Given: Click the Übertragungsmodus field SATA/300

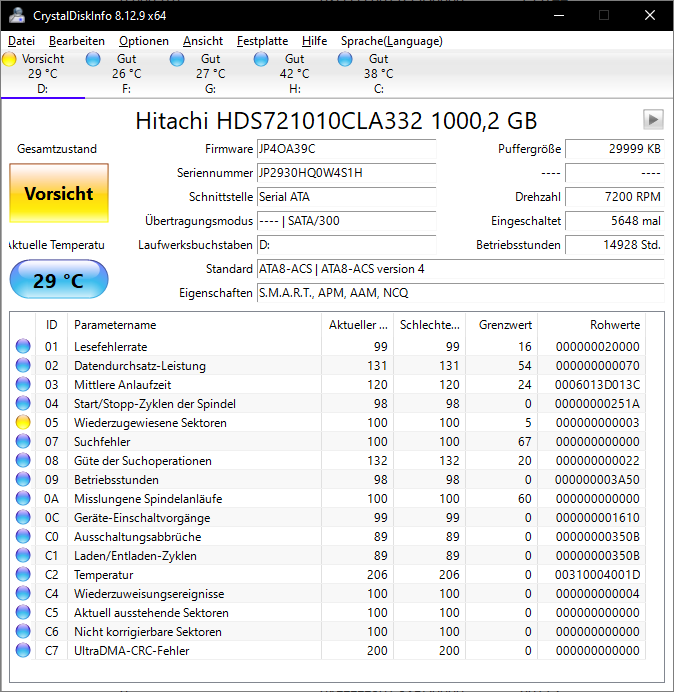Looking at the screenshot, I should [x=346, y=221].
